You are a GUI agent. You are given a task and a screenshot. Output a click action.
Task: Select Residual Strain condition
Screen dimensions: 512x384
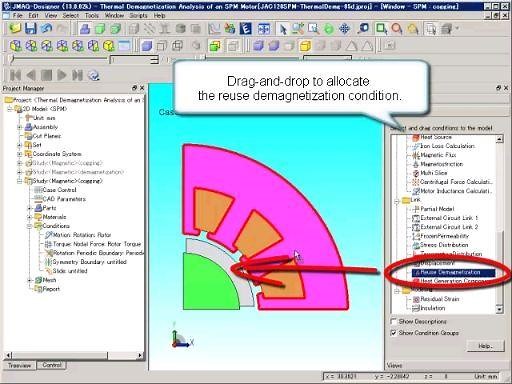pyautogui.click(x=440, y=299)
